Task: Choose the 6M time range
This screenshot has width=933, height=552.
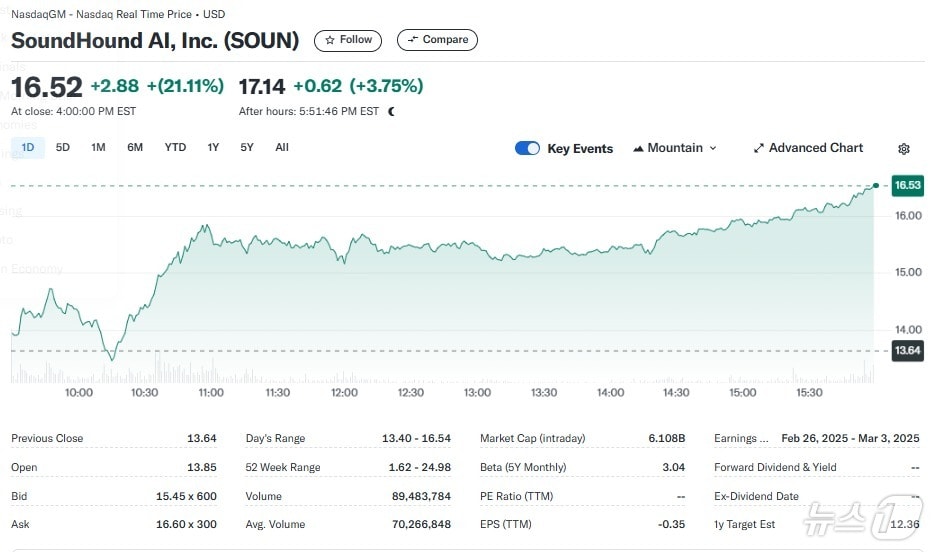Action: tap(135, 148)
